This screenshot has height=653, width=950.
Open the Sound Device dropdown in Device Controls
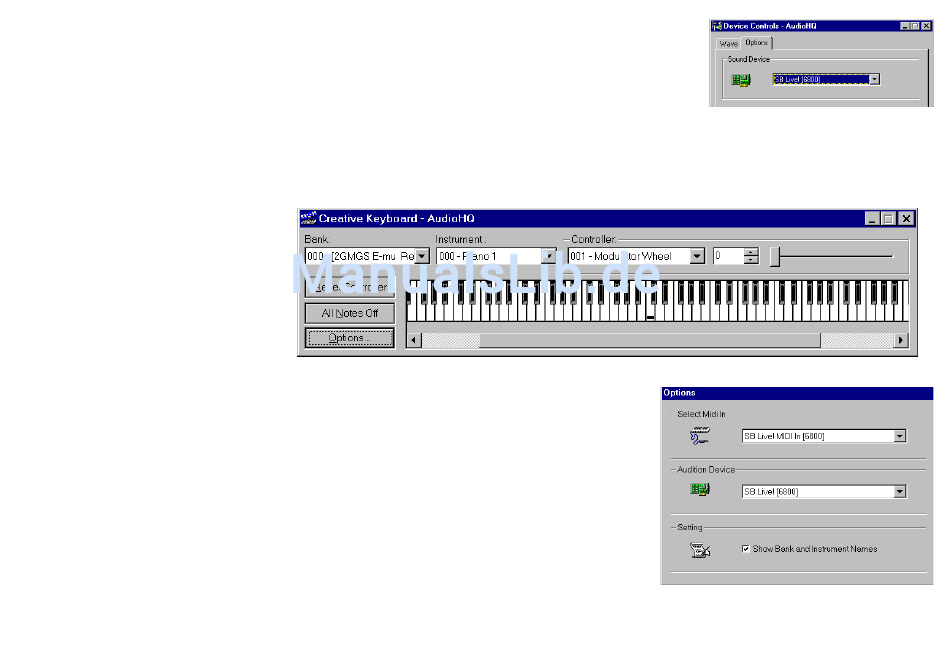click(x=874, y=79)
